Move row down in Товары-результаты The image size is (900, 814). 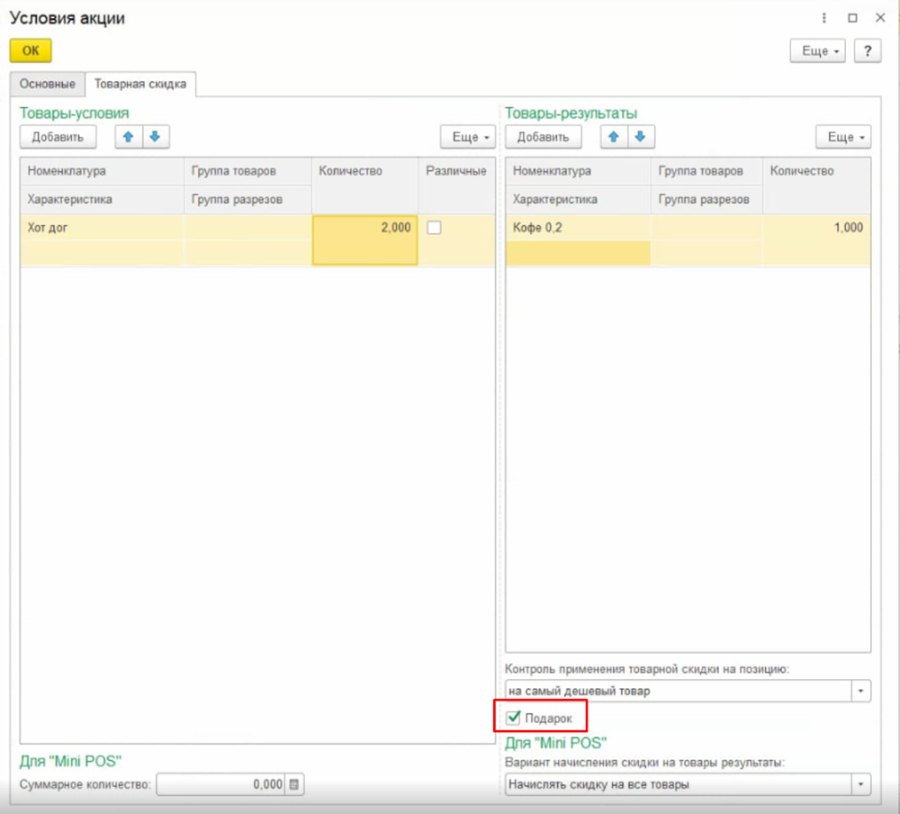pyautogui.click(x=641, y=137)
